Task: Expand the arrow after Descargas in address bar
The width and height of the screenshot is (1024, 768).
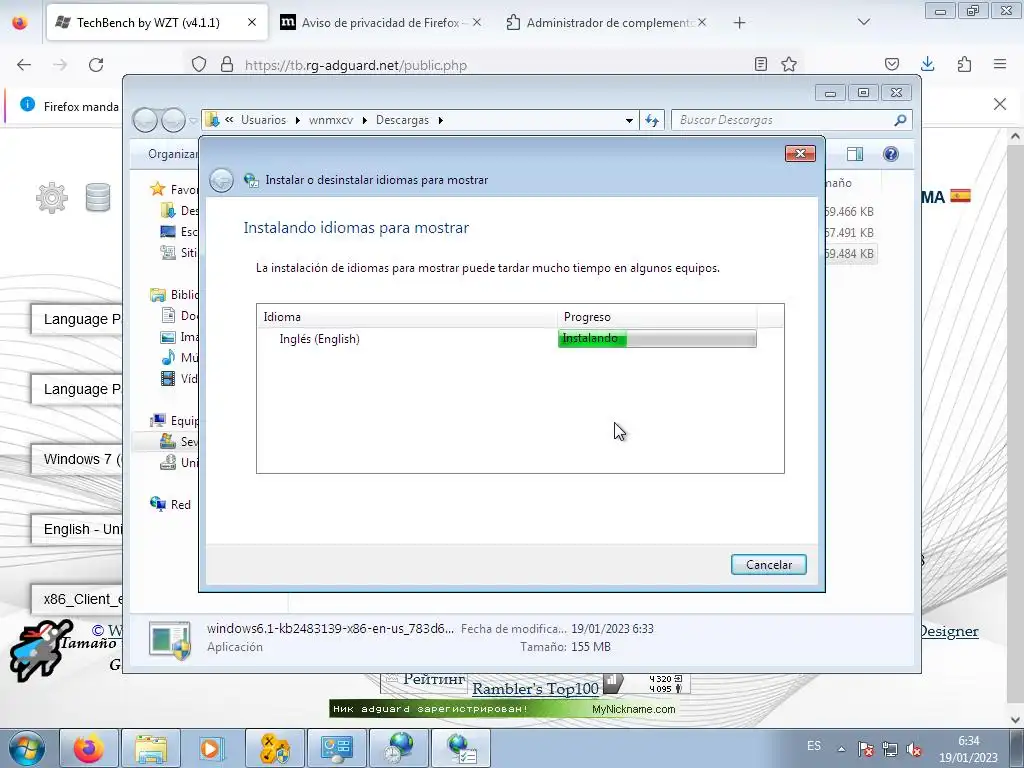Action: (x=441, y=120)
